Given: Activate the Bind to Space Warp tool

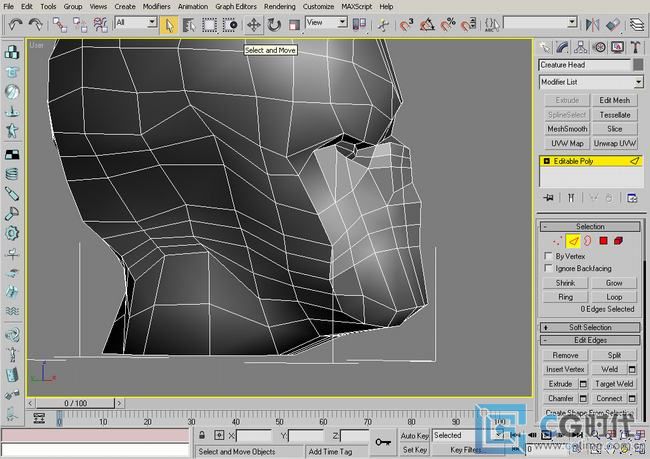Looking at the screenshot, I should tap(101, 25).
